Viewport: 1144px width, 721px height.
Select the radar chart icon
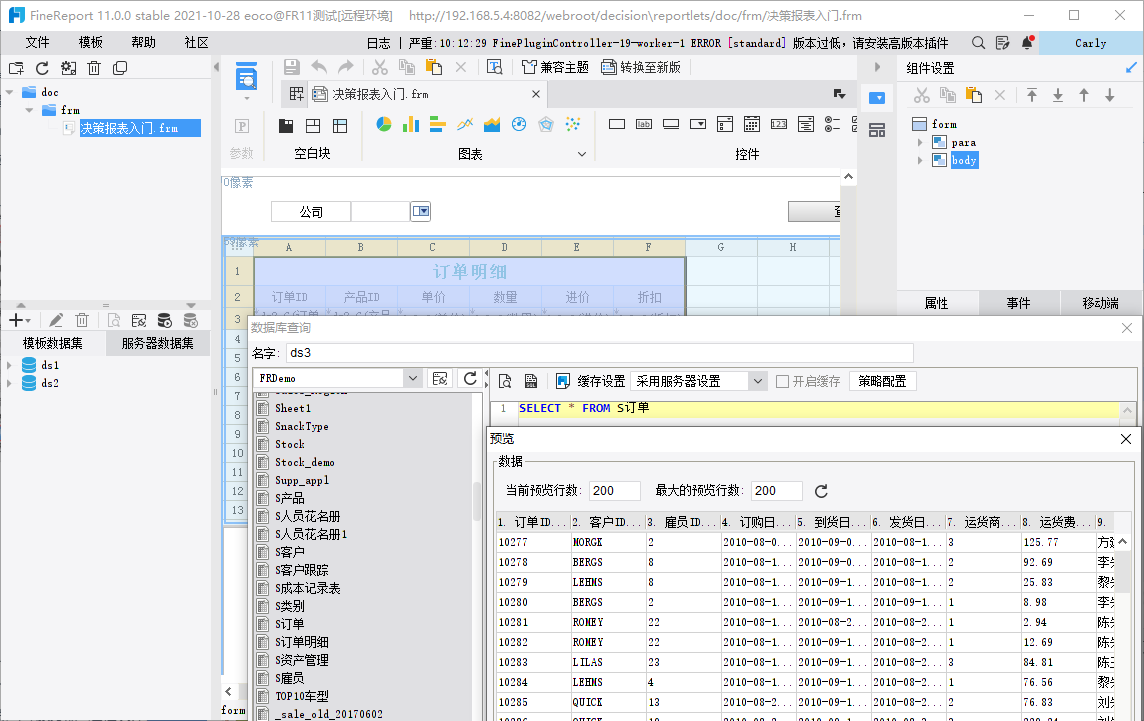click(546, 125)
